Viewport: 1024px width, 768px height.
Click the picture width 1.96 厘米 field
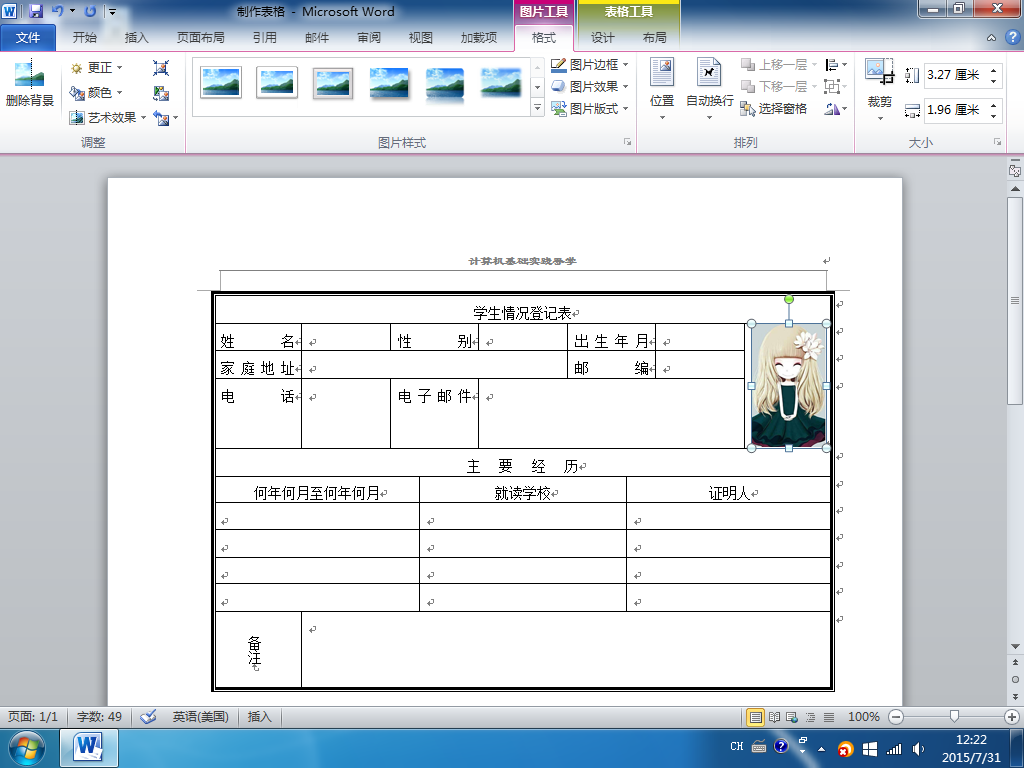pos(956,110)
